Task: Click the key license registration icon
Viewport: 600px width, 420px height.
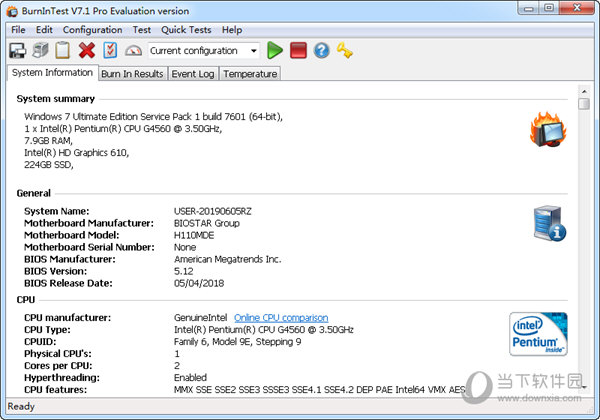Action: [345, 50]
